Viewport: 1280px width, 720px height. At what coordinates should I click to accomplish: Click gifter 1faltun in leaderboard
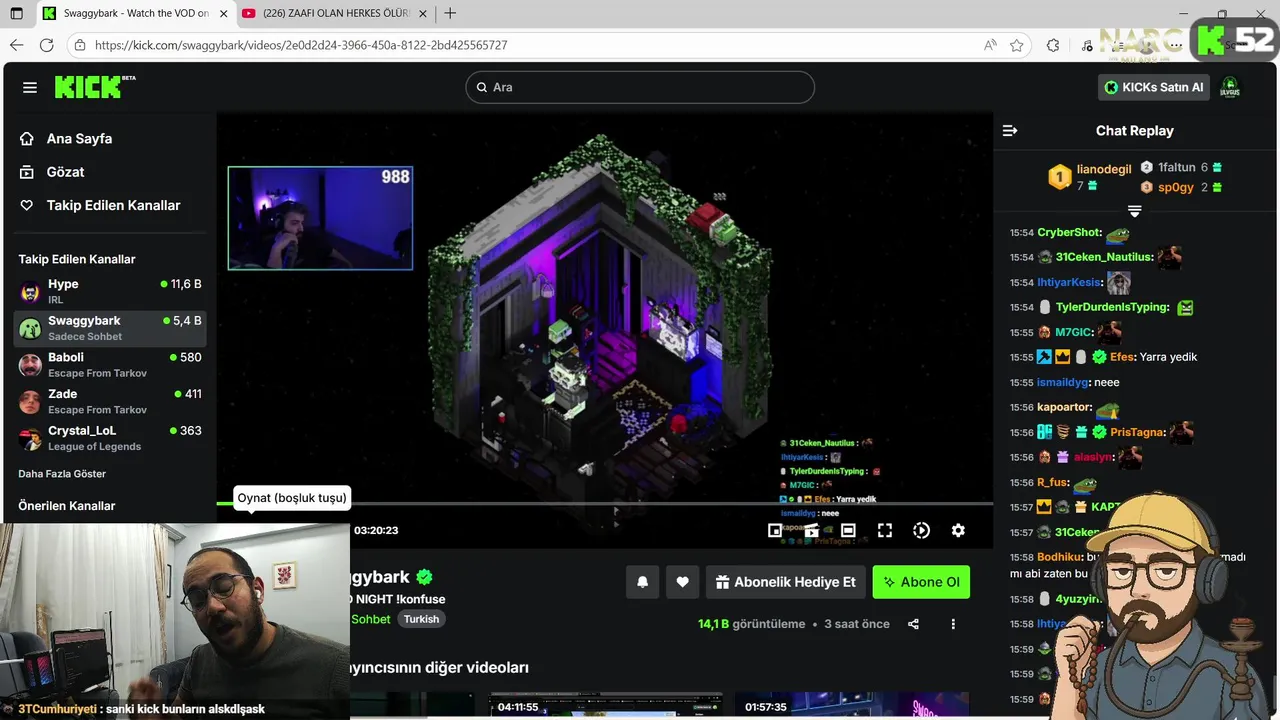click(x=1176, y=167)
